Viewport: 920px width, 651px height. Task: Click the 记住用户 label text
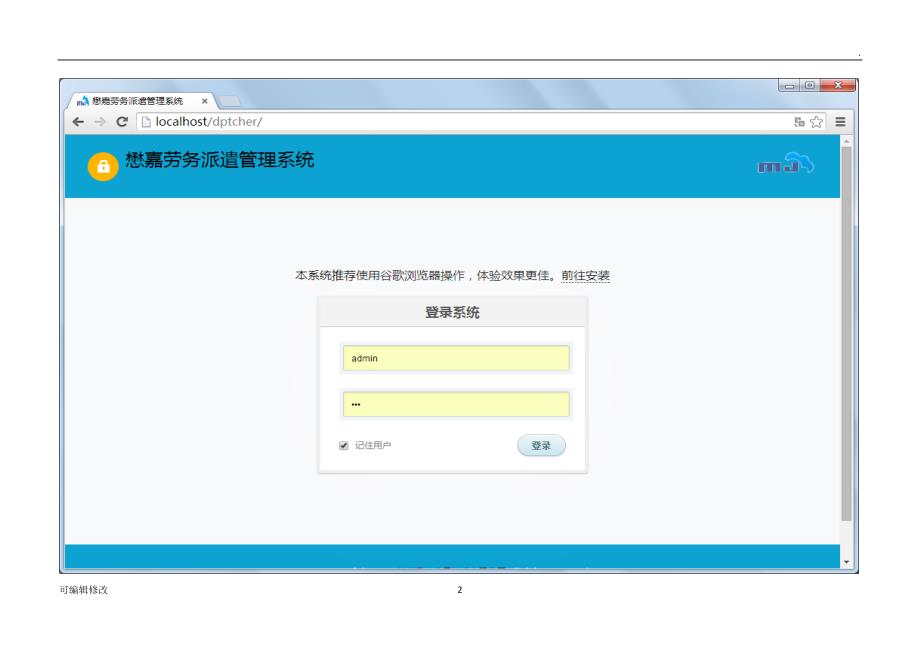click(x=373, y=446)
